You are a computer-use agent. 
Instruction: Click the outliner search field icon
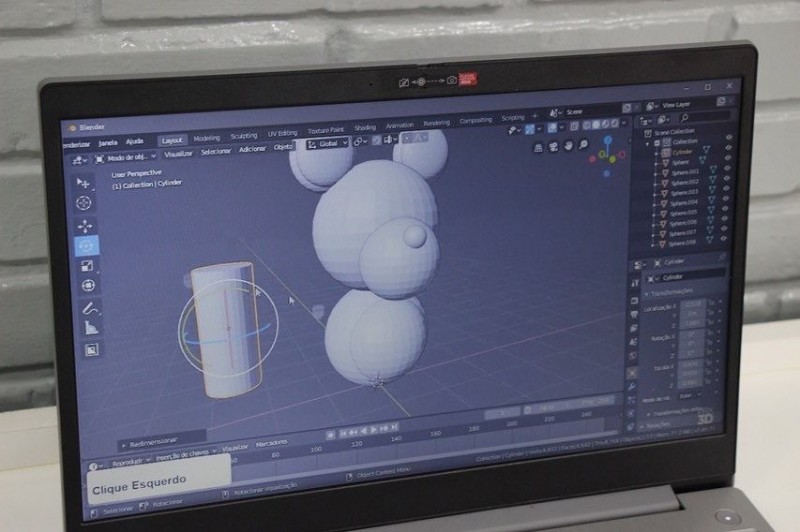tap(685, 118)
